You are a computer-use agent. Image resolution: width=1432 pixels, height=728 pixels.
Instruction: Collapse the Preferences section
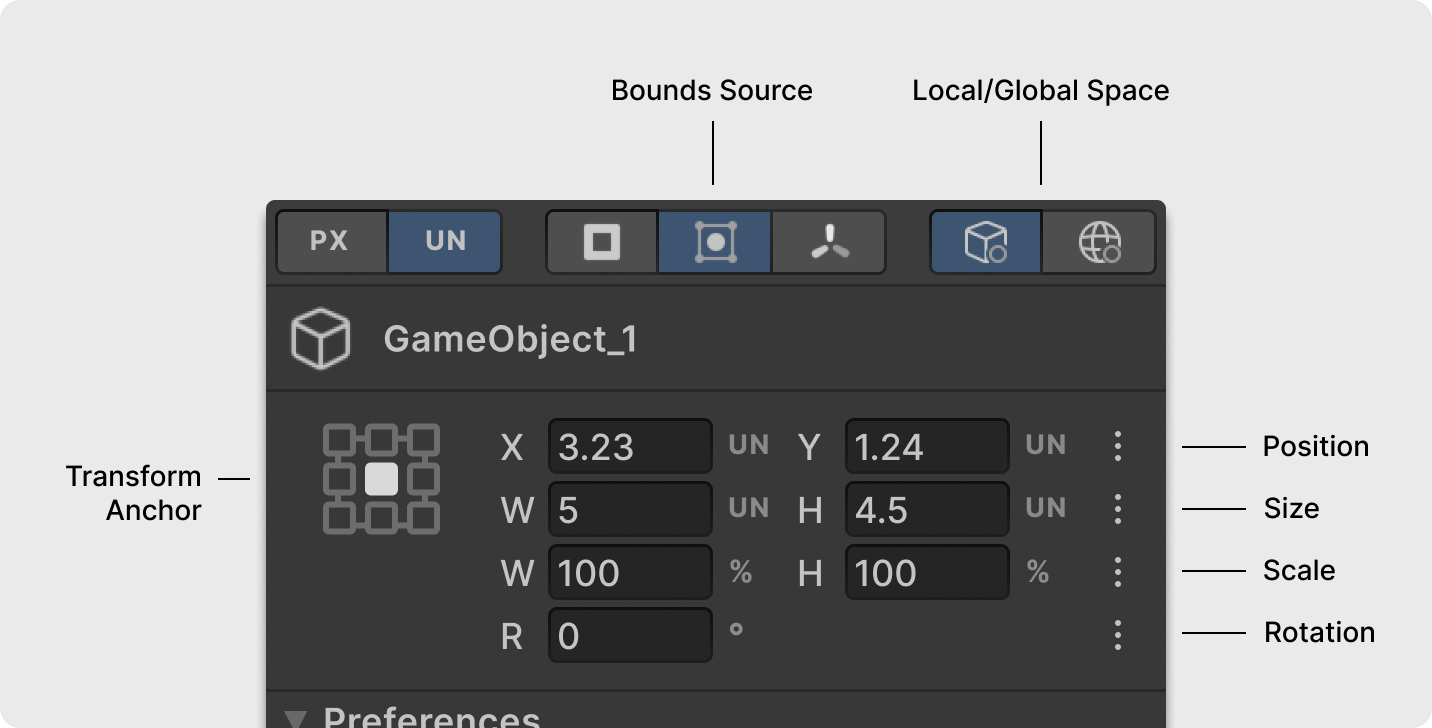click(295, 718)
